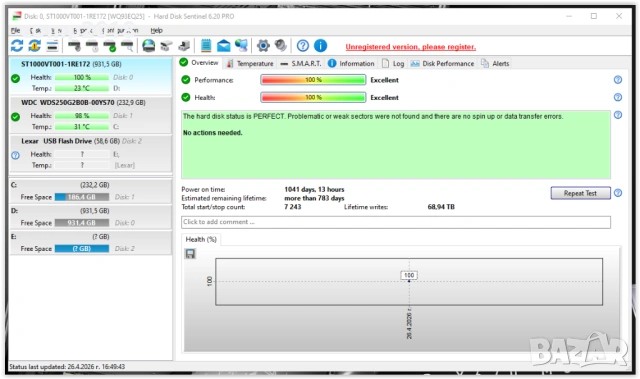Switch to the Temperature tab

pyautogui.click(x=250, y=64)
